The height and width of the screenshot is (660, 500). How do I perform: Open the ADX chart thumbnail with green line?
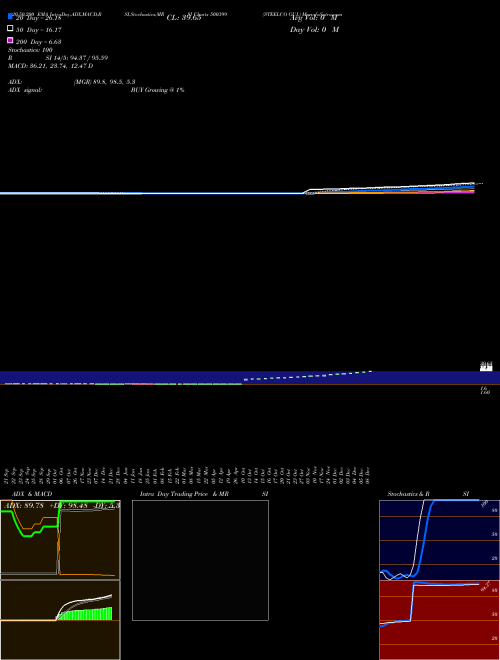pyautogui.click(x=60, y=540)
